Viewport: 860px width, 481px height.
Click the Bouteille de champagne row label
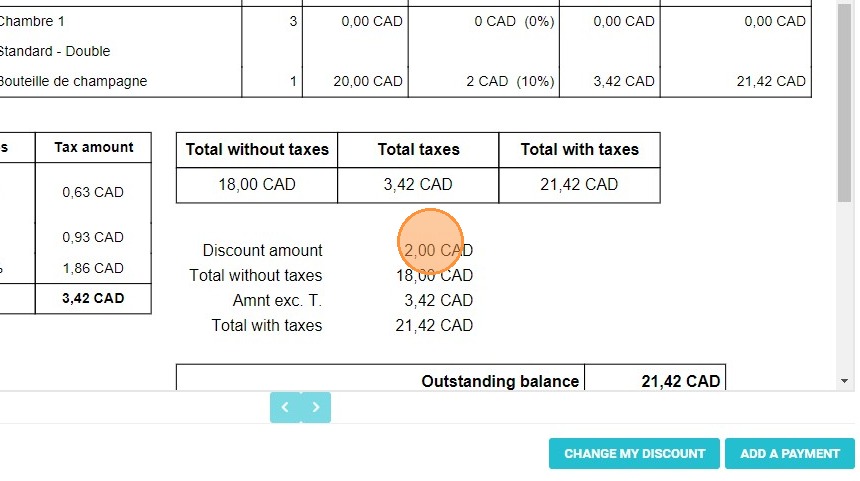click(x=73, y=81)
